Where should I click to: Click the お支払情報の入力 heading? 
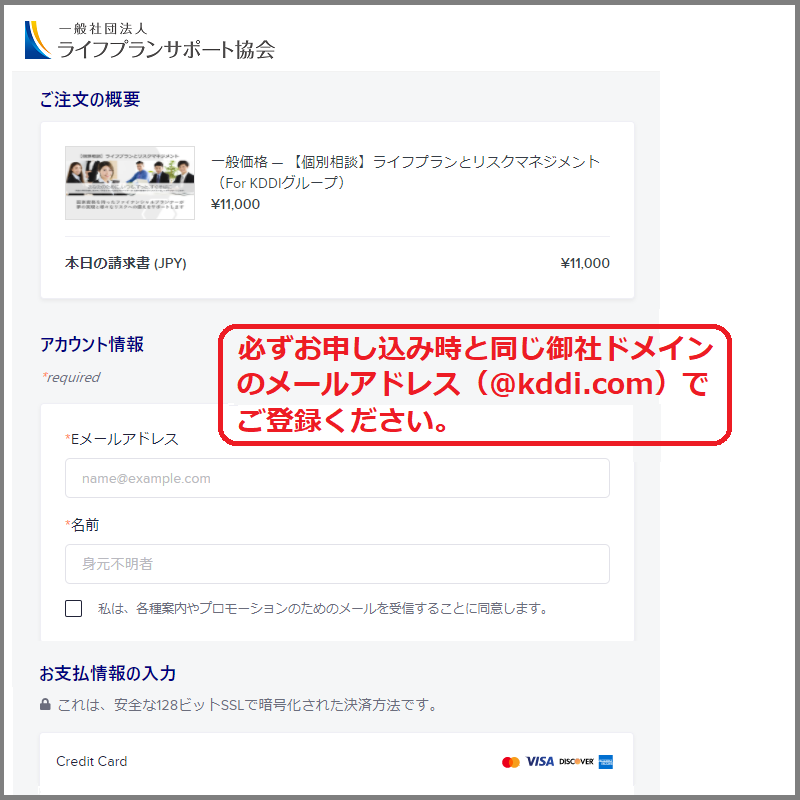tap(108, 673)
